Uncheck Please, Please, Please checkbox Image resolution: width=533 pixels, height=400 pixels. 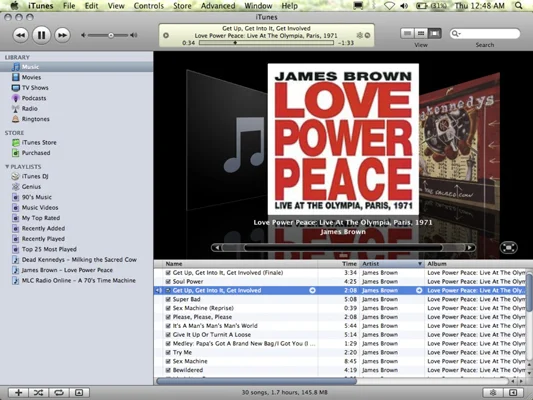click(x=168, y=317)
